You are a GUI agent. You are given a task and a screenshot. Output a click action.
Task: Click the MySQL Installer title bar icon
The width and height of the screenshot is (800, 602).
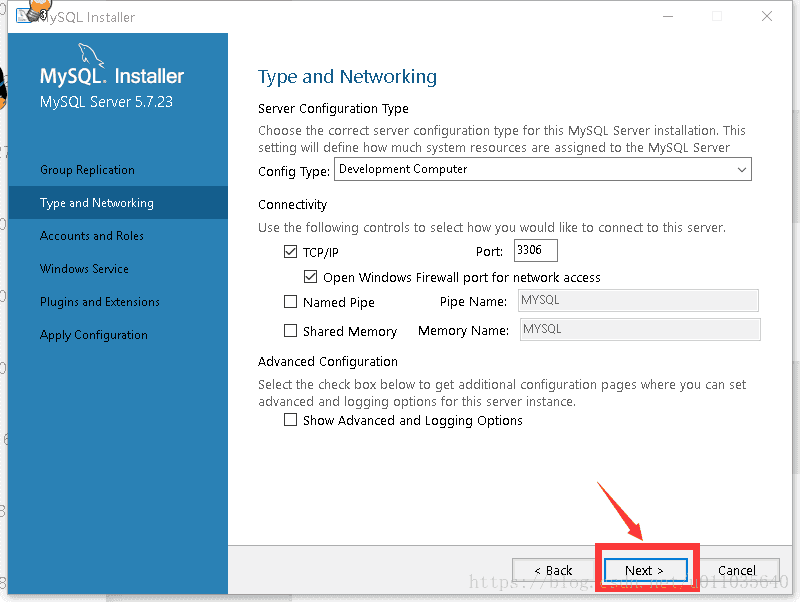point(24,16)
